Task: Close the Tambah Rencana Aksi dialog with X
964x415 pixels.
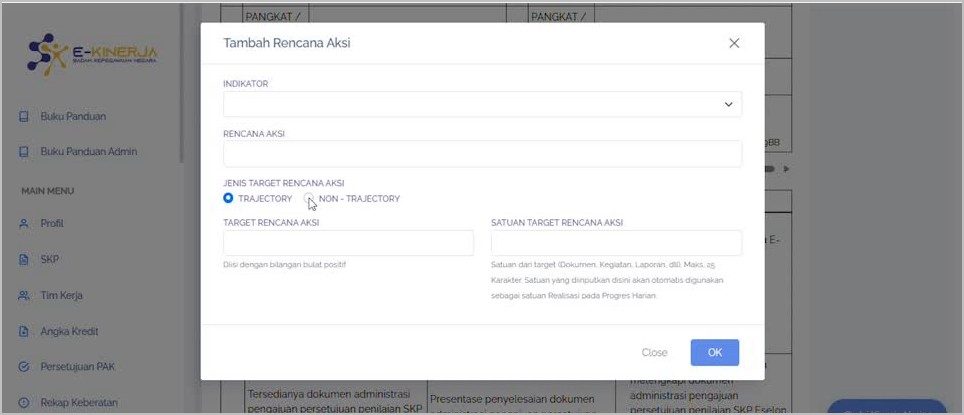Action: [x=733, y=43]
